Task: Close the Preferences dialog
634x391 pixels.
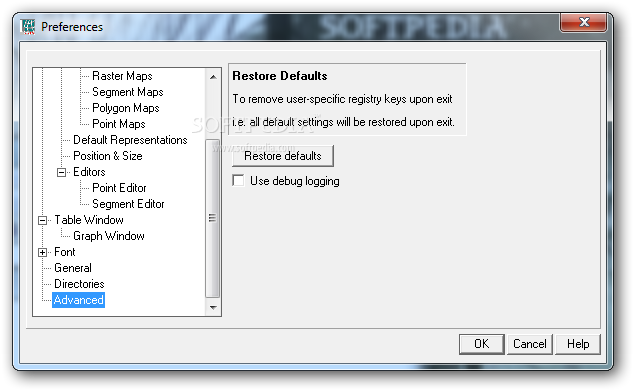Action: tap(583, 22)
